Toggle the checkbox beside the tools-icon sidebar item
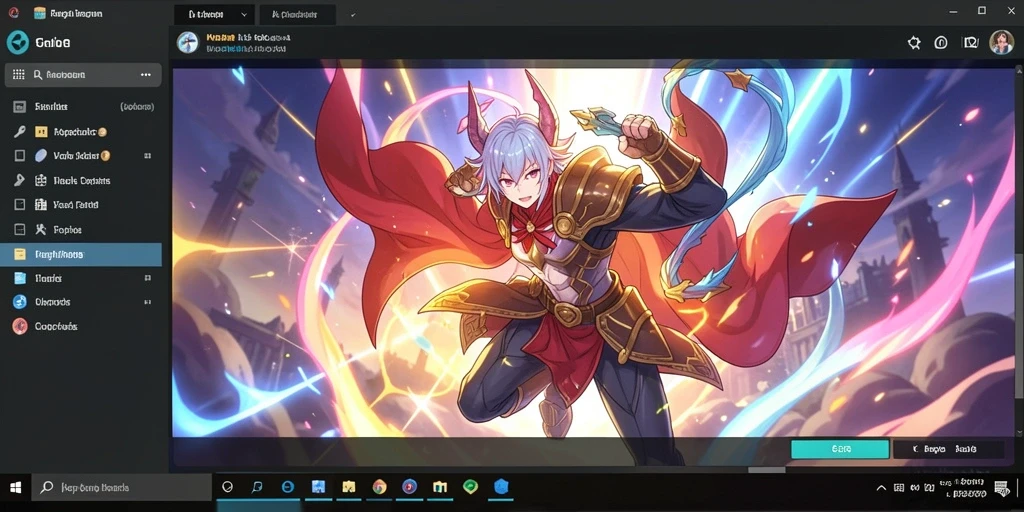This screenshot has height=512, width=1024. click(x=20, y=229)
